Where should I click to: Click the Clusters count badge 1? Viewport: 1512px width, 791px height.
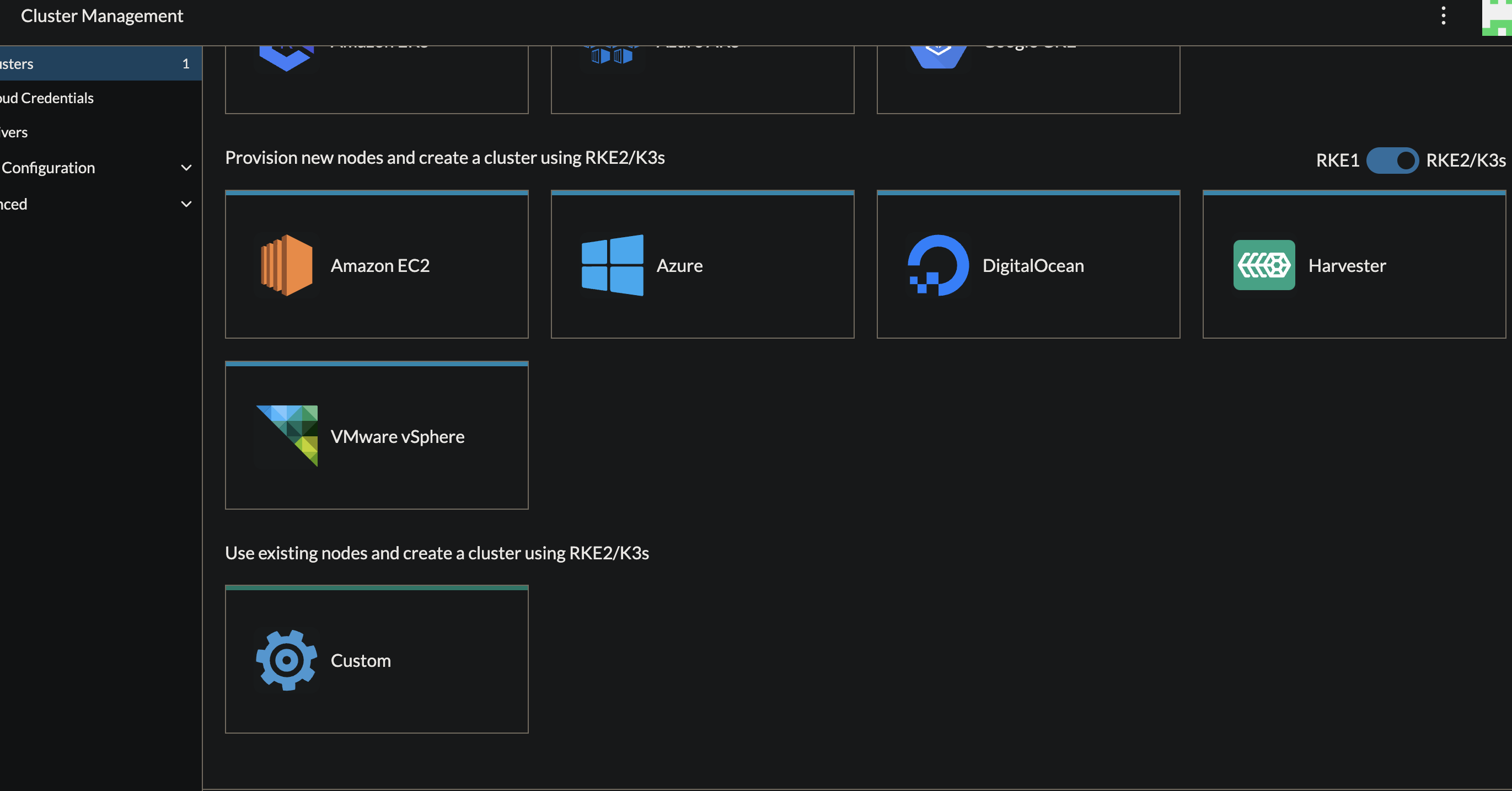click(x=185, y=63)
